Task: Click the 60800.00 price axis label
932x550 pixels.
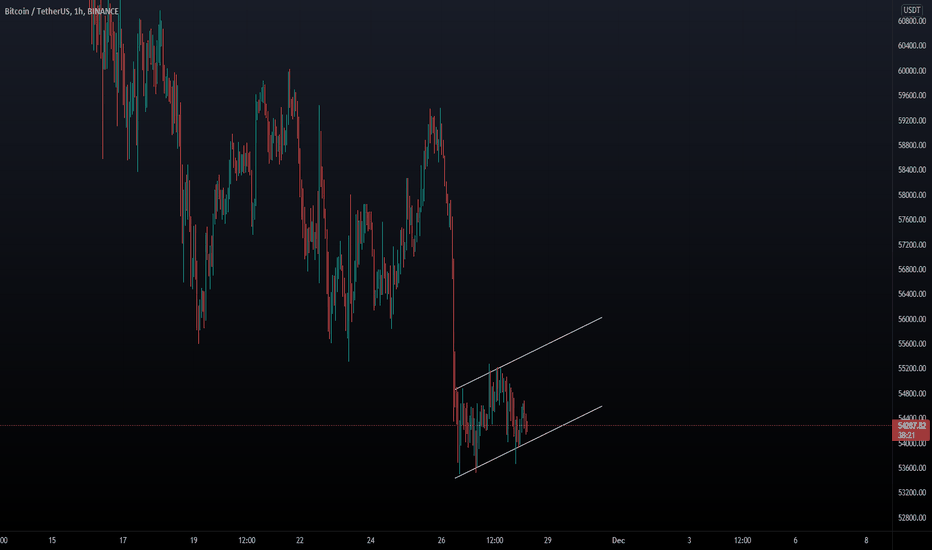Action: pos(912,21)
